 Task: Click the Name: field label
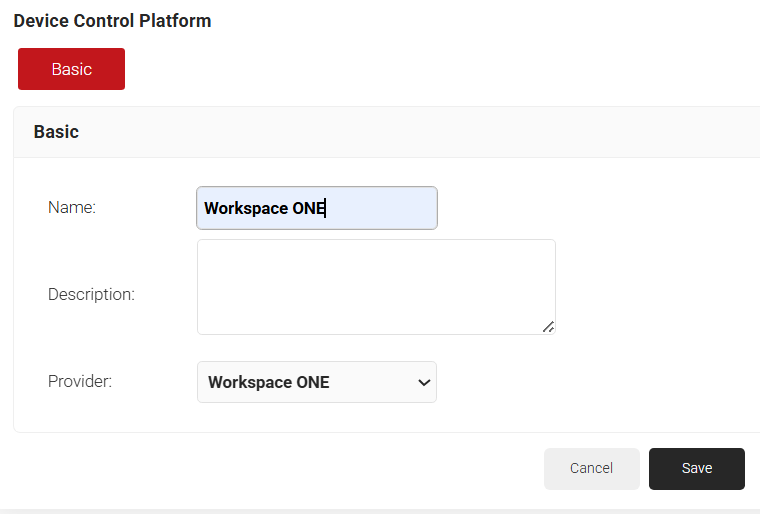point(72,208)
